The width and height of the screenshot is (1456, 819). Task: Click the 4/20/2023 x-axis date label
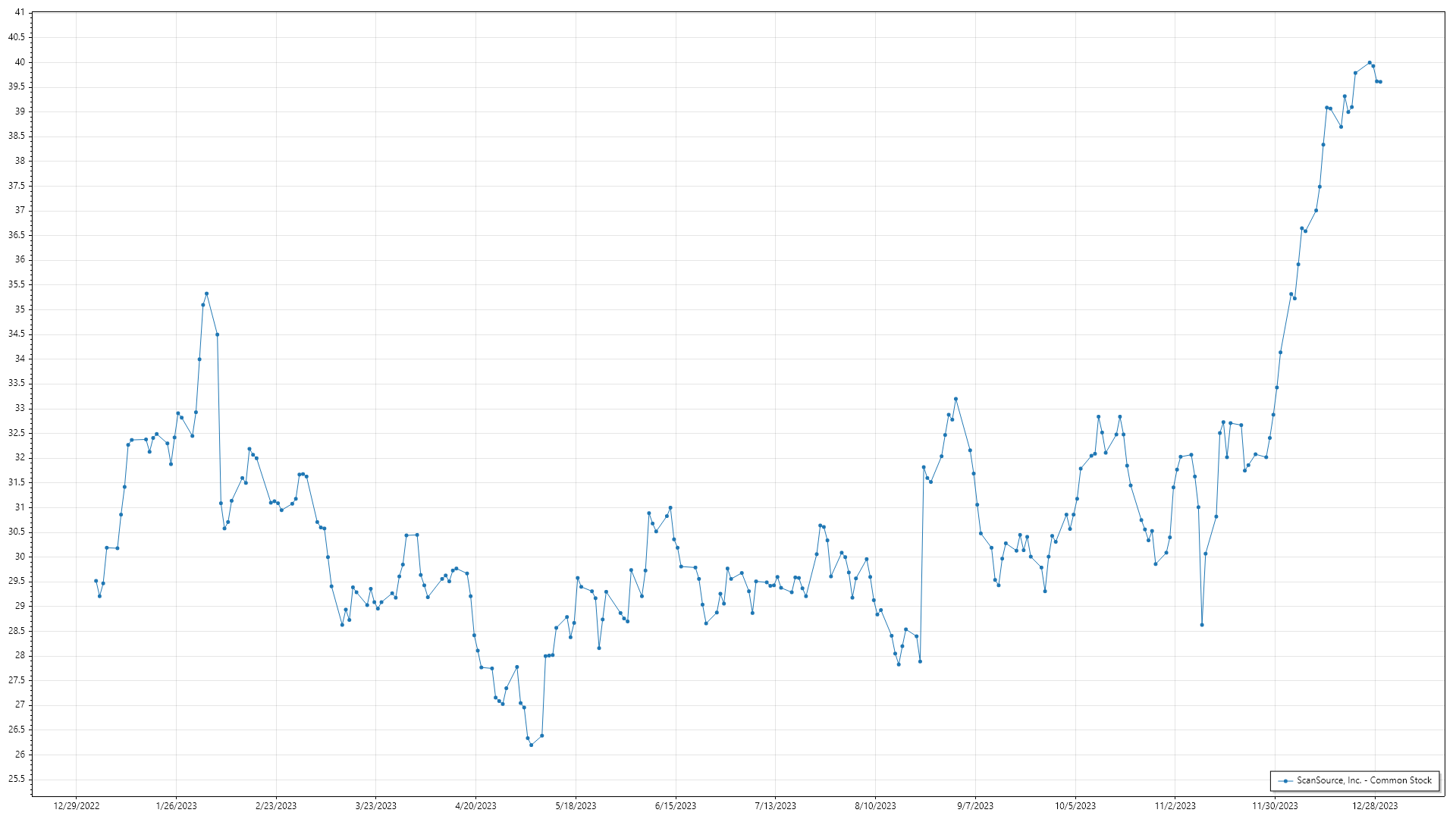point(475,806)
